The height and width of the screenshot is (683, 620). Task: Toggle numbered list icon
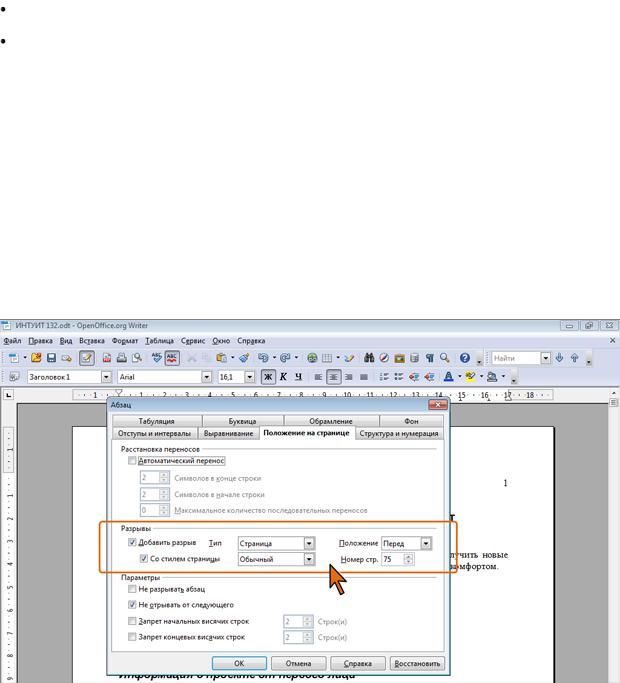pos(384,377)
